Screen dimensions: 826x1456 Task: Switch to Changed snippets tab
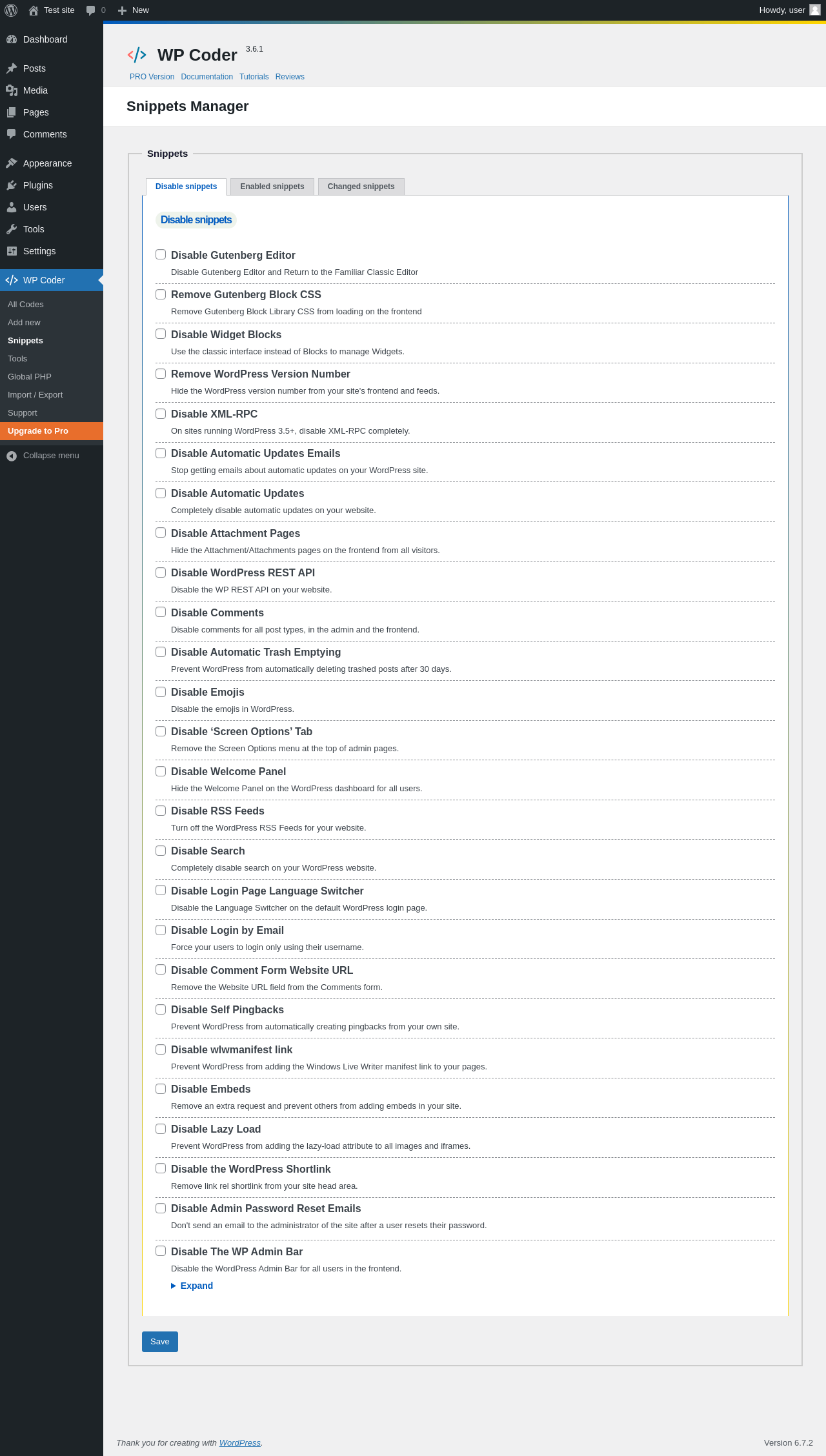click(x=361, y=187)
